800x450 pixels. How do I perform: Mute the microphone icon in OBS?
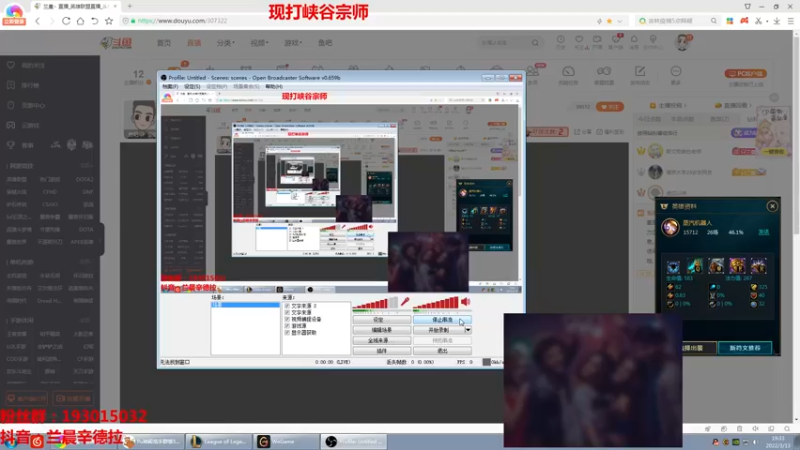pyautogui.click(x=405, y=302)
